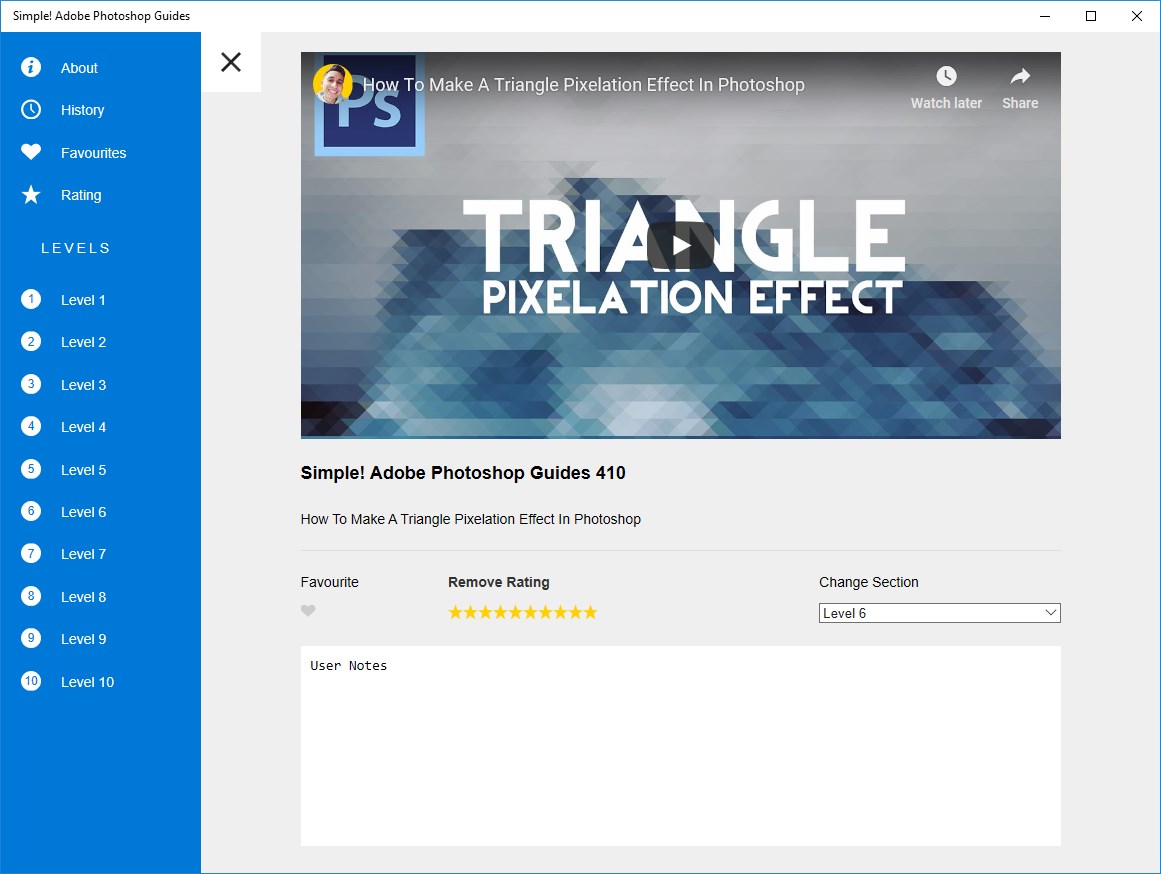
Task: Set rating to the first star
Action: point(455,612)
